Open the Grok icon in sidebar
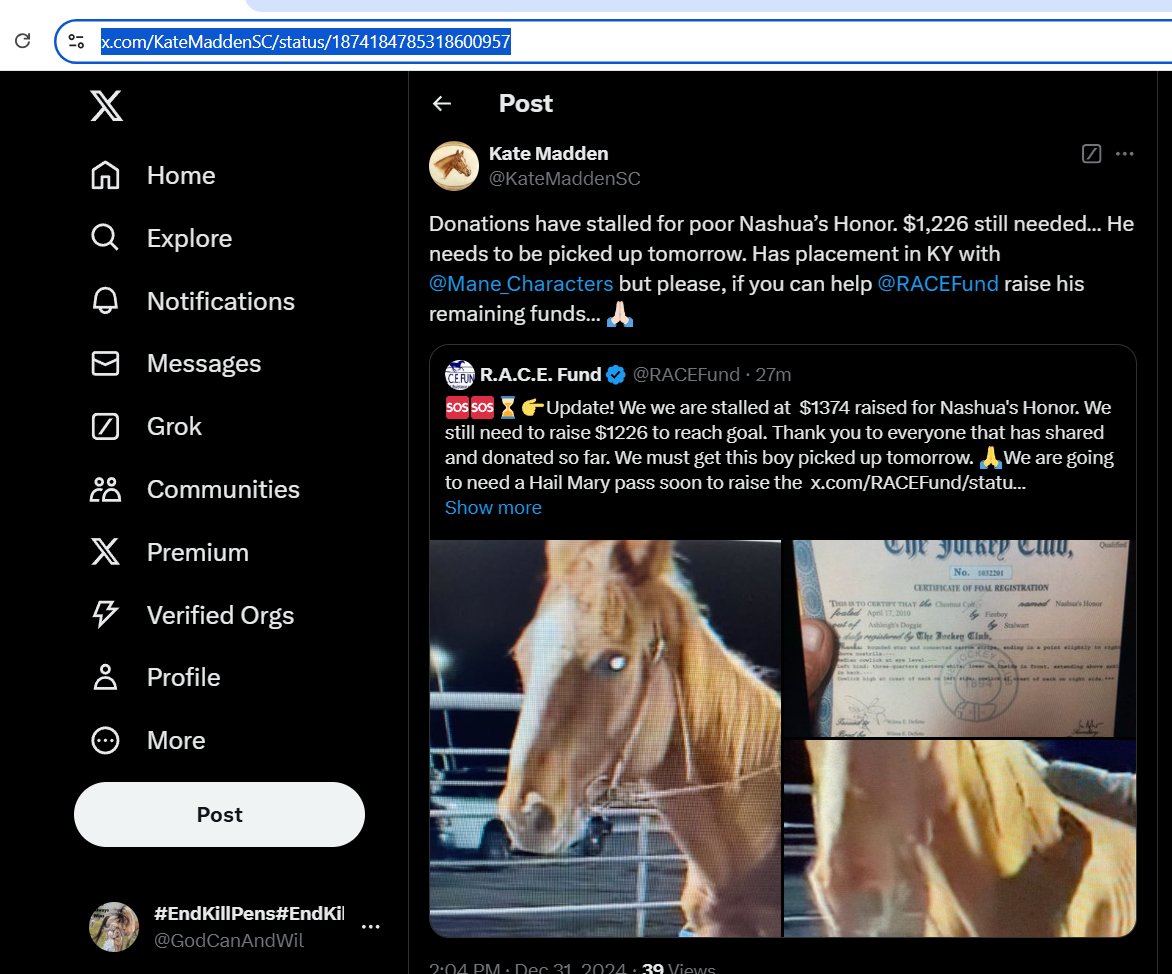Image resolution: width=1172 pixels, height=974 pixels. (105, 426)
